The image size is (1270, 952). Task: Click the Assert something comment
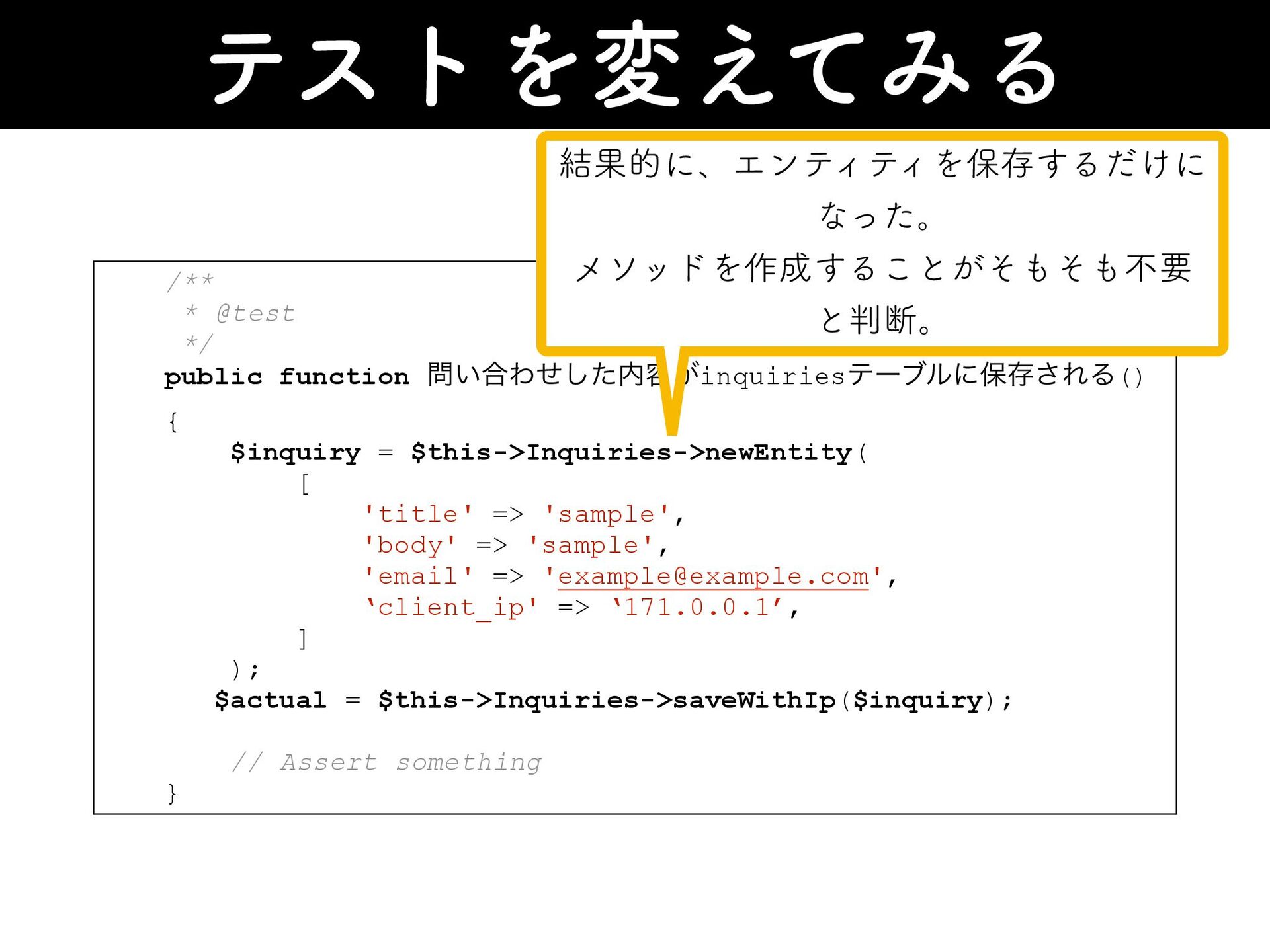(386, 762)
